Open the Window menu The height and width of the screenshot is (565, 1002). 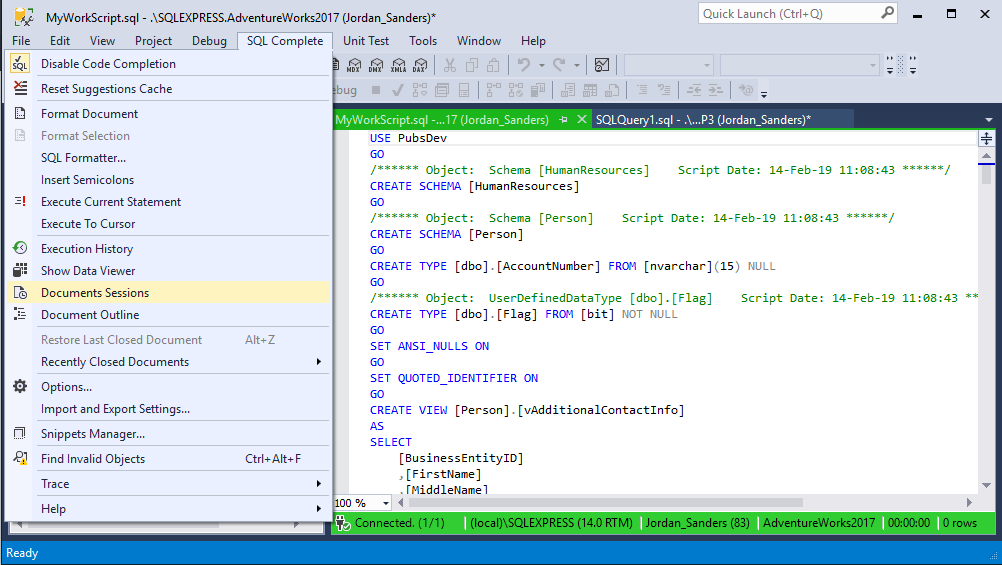[479, 41]
